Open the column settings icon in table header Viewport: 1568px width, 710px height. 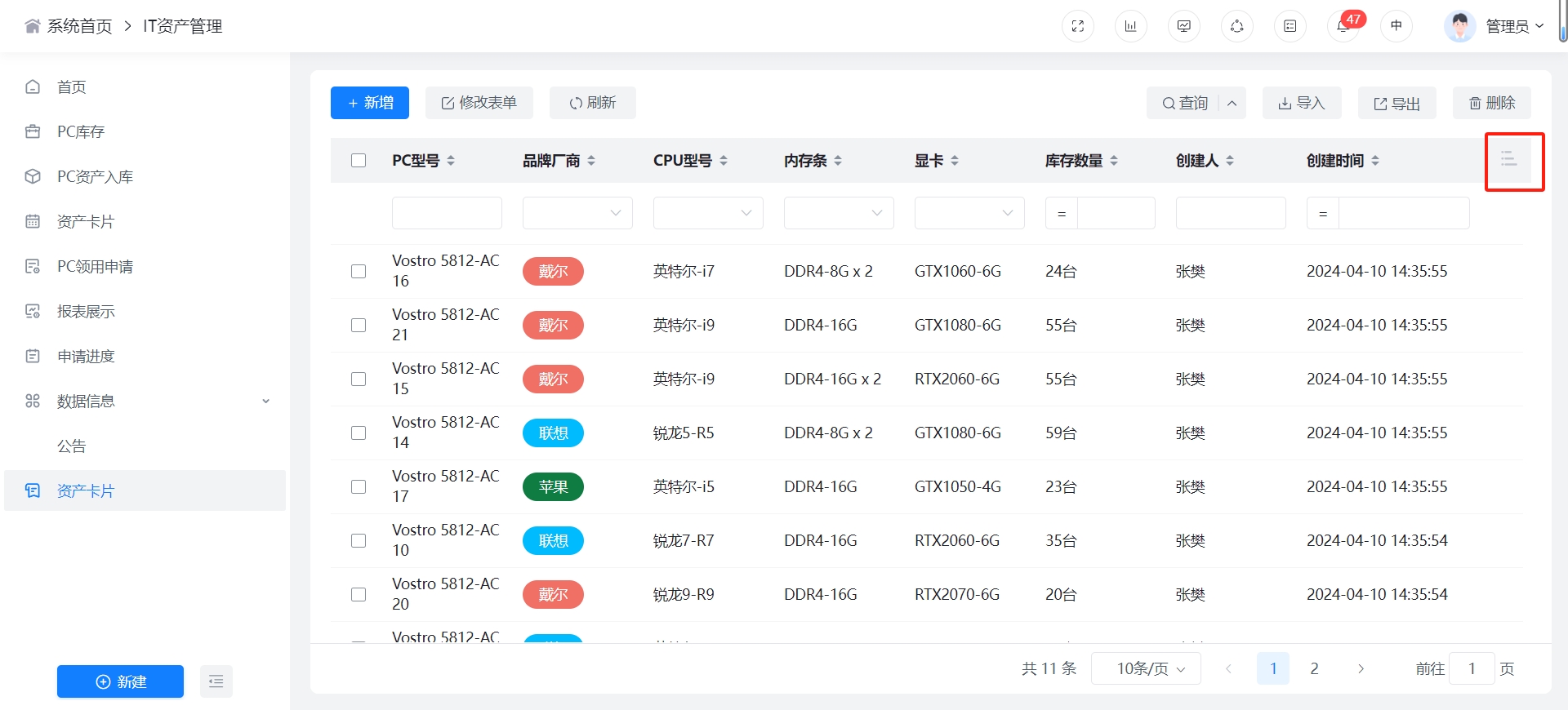tap(1509, 159)
